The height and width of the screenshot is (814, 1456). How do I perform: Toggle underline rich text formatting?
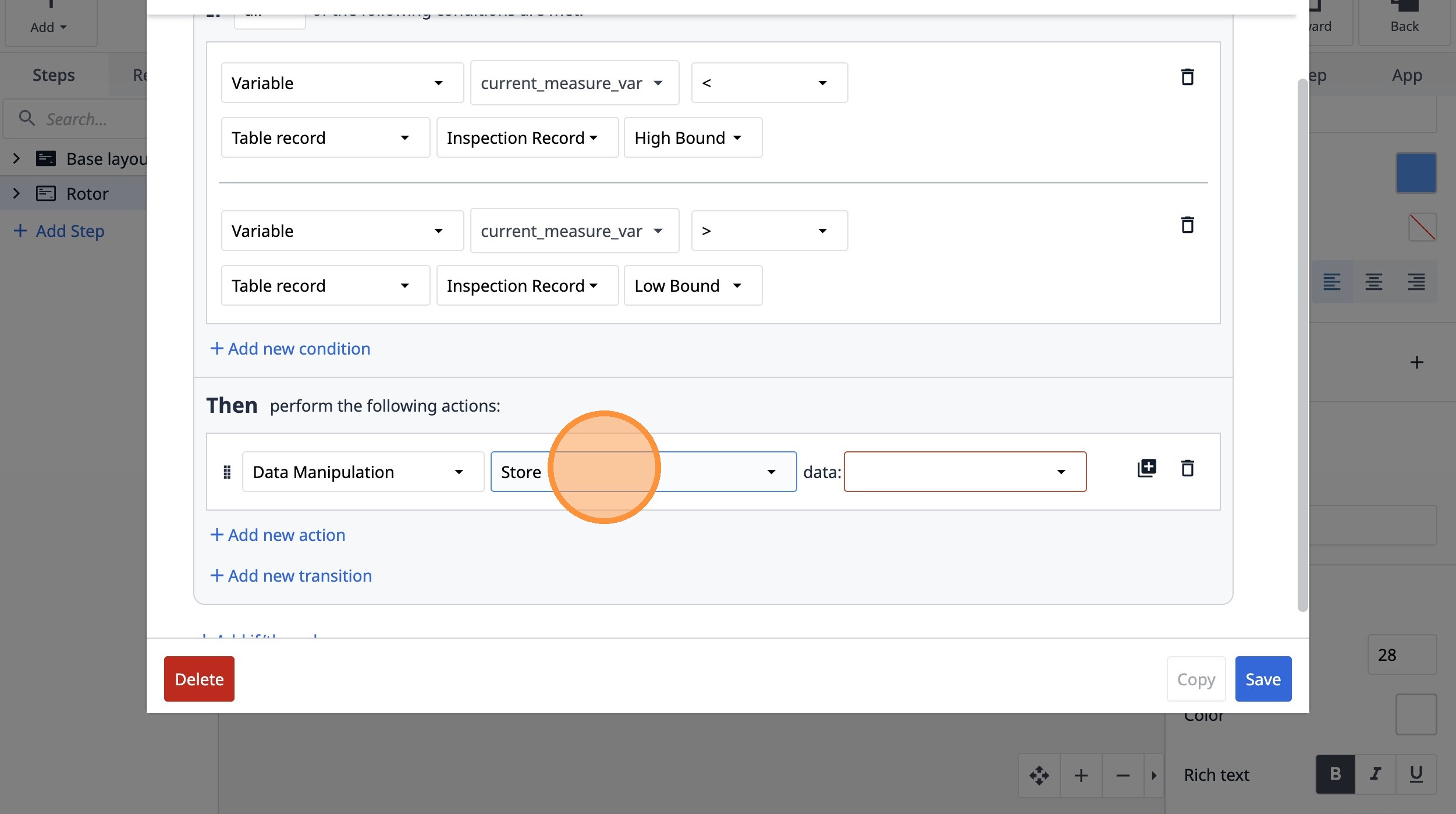point(1416,774)
